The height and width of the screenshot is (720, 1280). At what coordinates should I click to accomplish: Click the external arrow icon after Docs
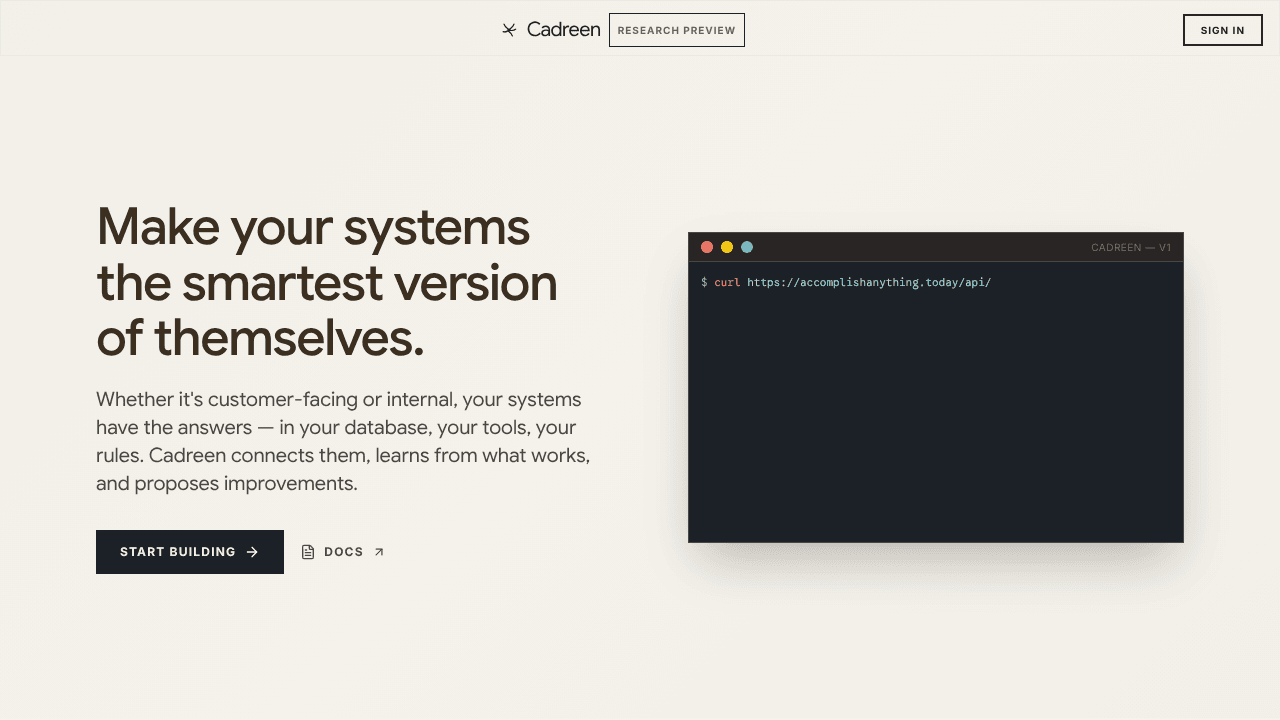[379, 552]
